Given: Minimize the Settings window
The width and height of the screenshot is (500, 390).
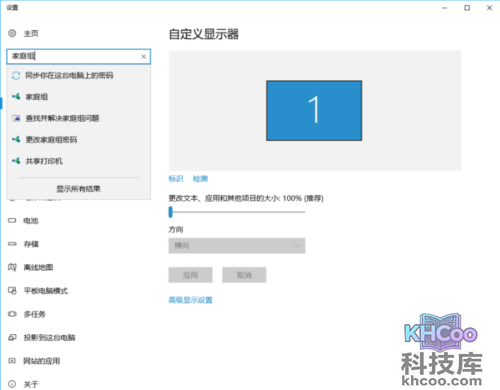Looking at the screenshot, I should [445, 8].
